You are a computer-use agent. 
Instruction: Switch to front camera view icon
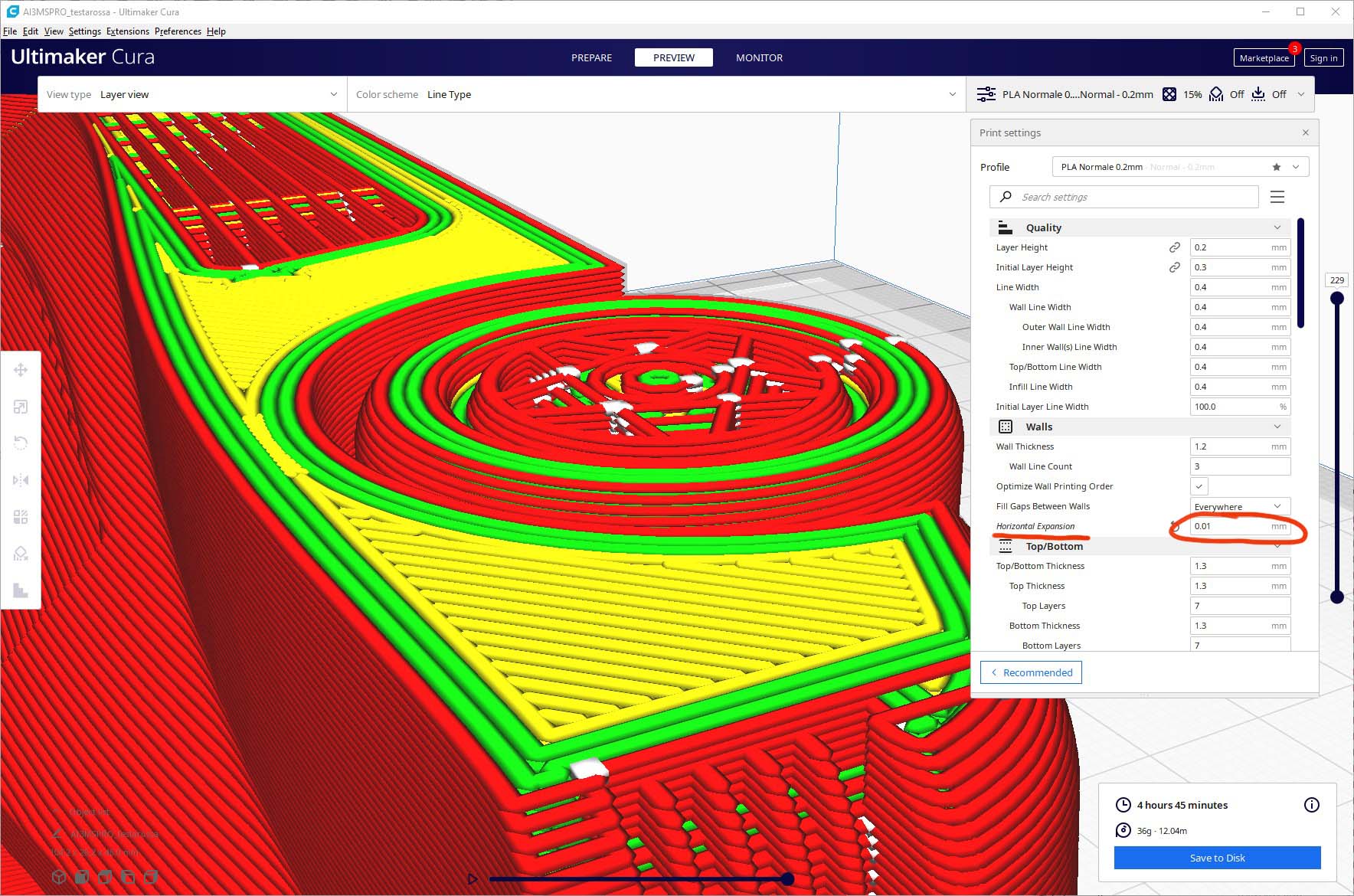tap(82, 877)
